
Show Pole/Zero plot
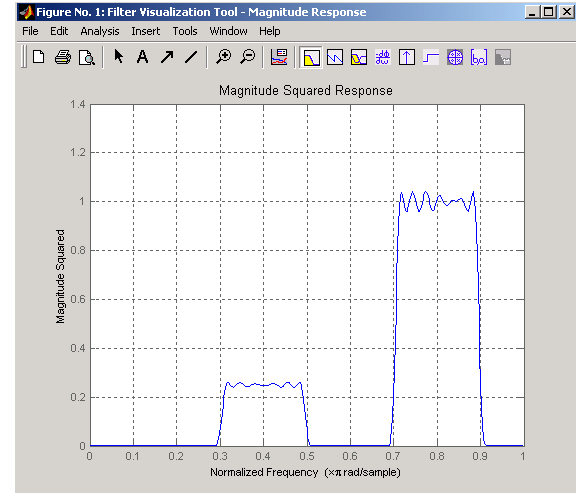(x=455, y=57)
